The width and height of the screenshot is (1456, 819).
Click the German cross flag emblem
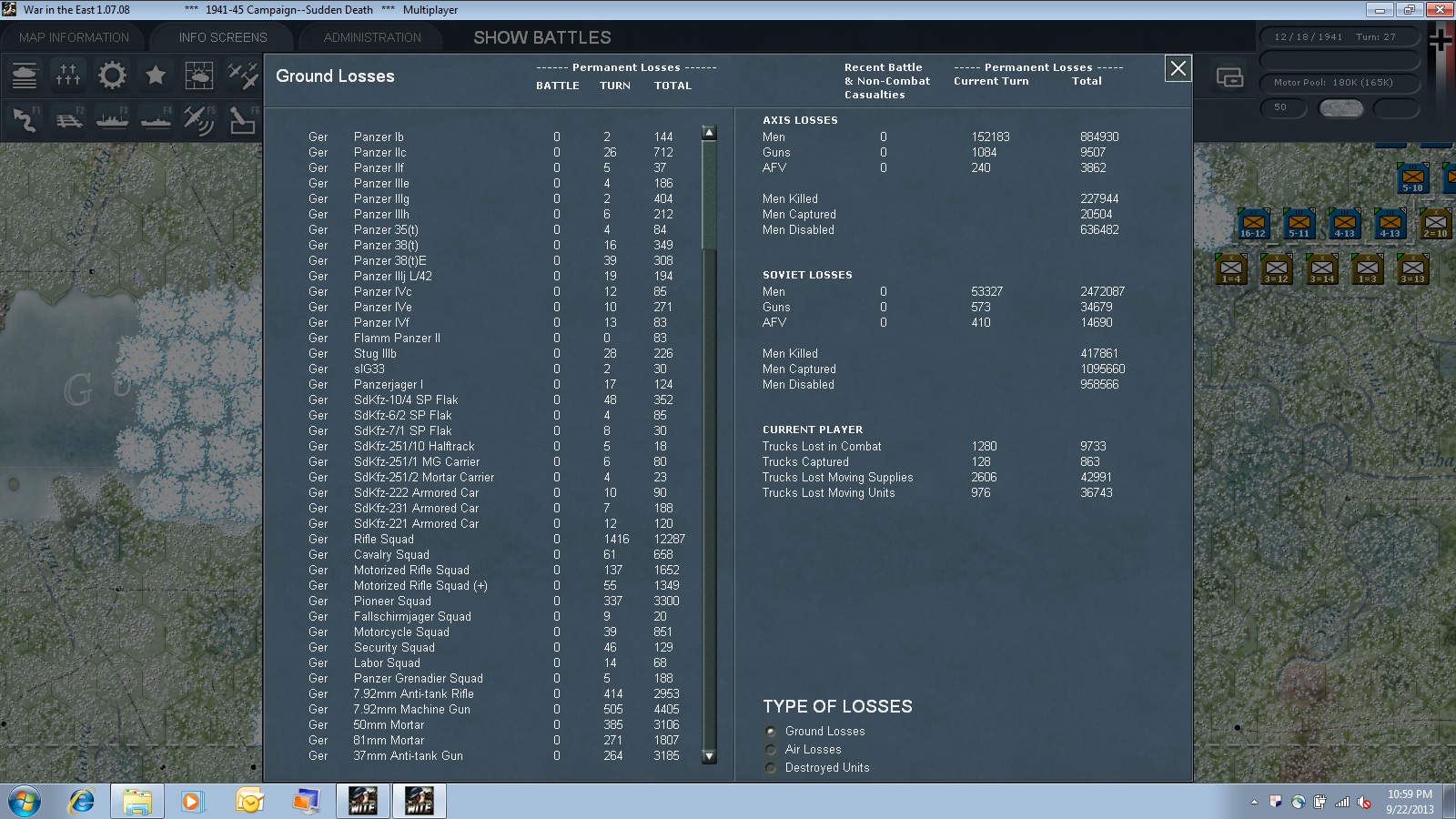1441,41
